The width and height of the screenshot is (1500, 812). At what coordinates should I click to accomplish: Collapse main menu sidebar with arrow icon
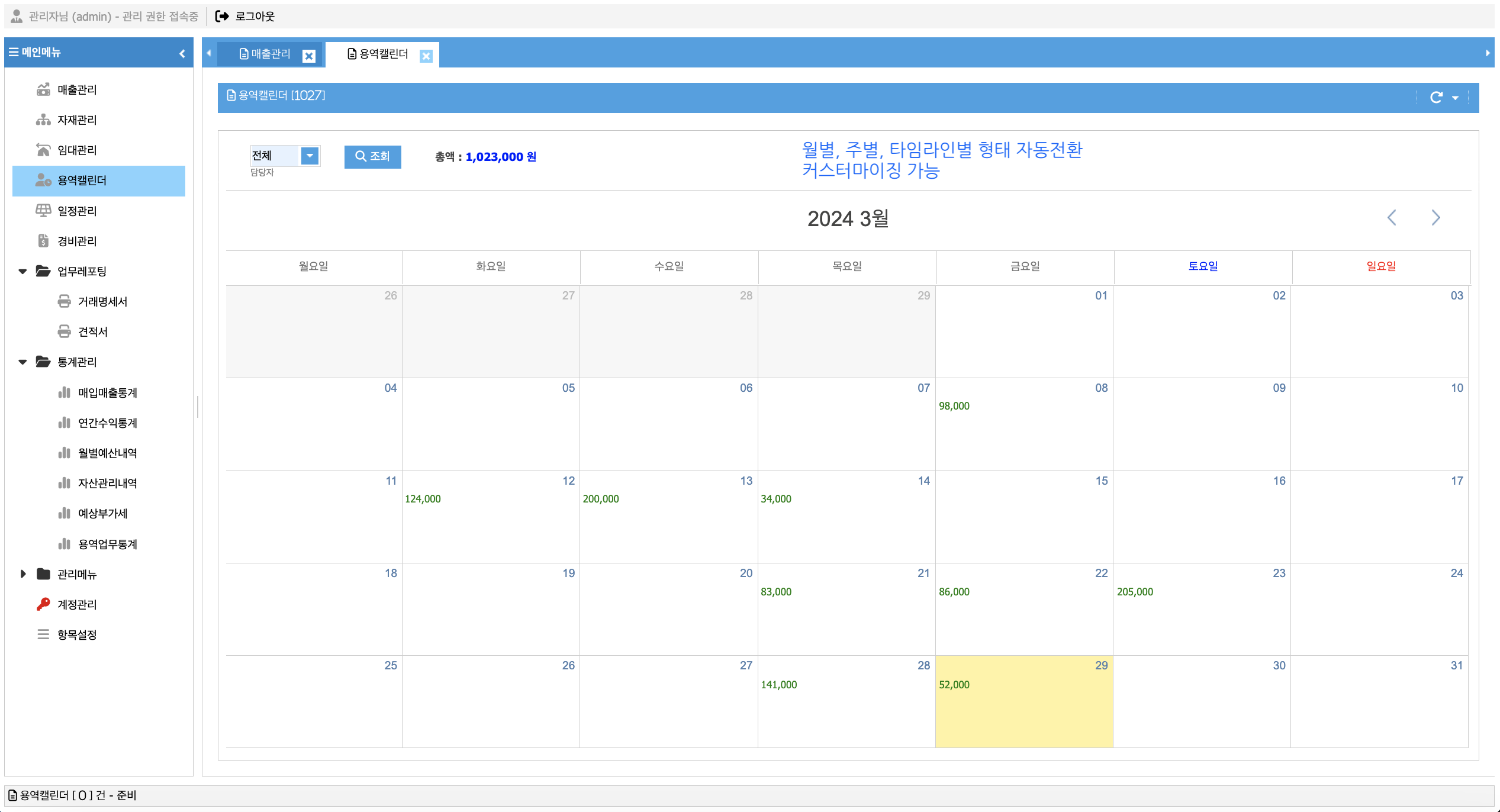click(x=182, y=53)
